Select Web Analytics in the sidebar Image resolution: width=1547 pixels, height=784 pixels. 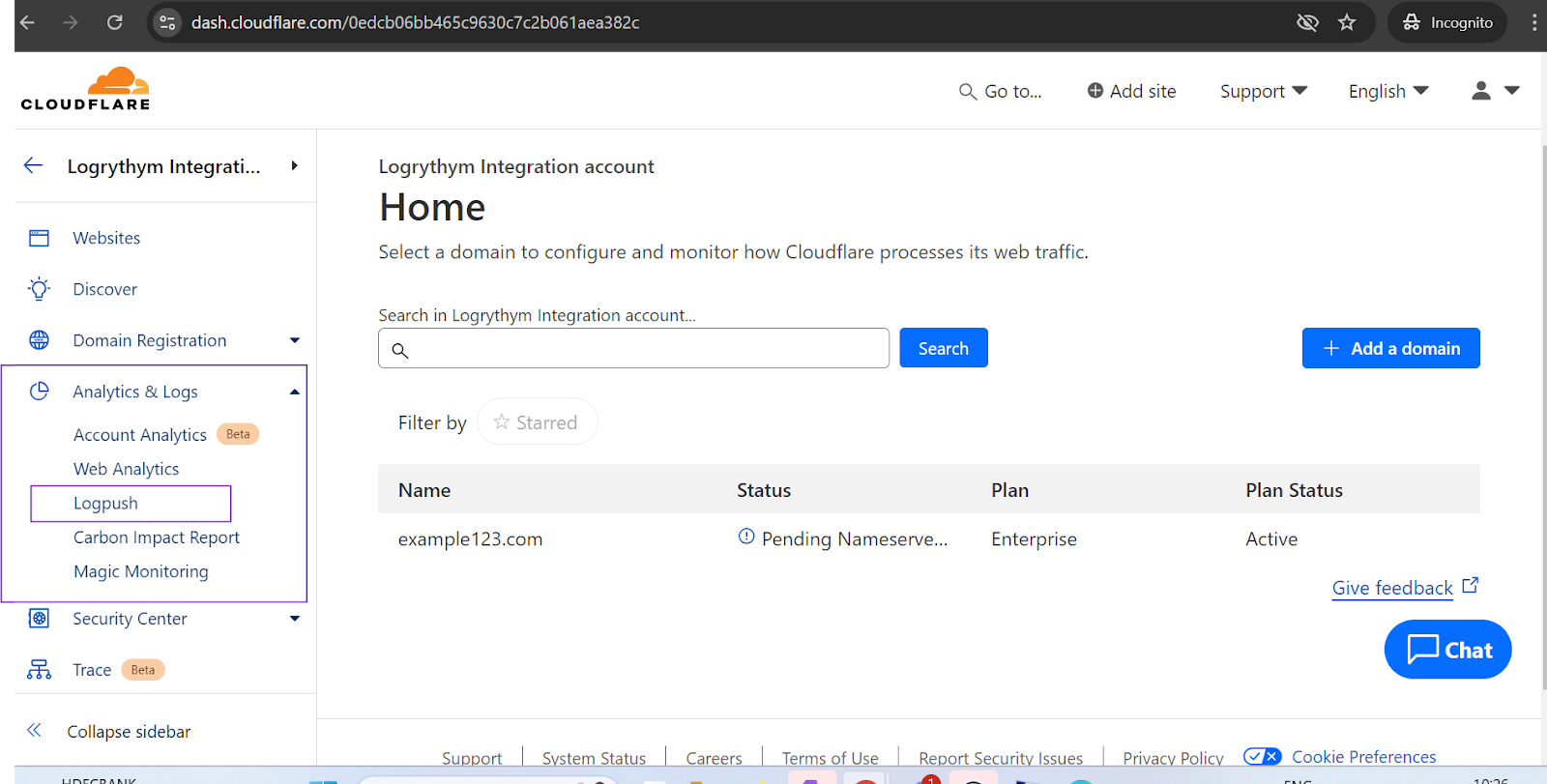point(127,469)
